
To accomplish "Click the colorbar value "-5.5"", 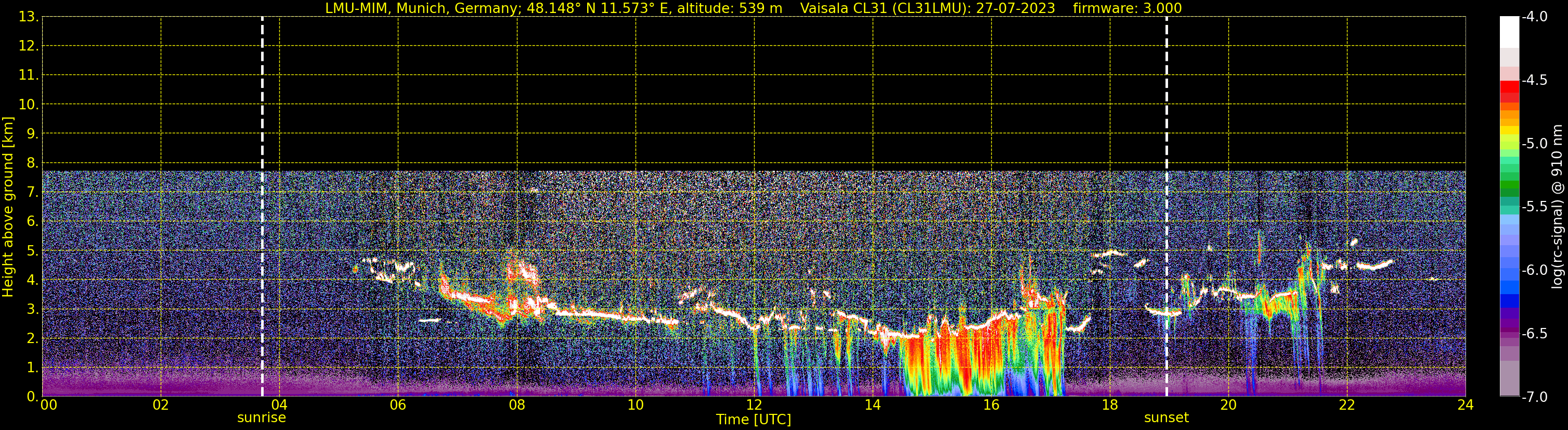I will [1535, 207].
